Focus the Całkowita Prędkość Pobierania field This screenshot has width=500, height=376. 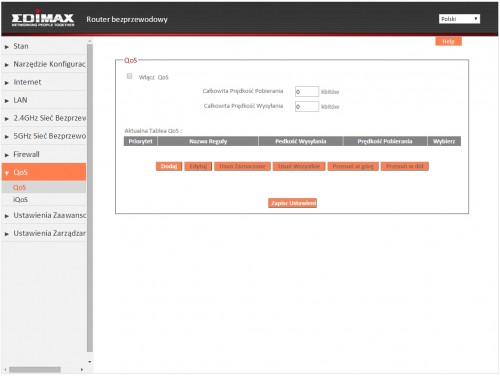(x=307, y=91)
